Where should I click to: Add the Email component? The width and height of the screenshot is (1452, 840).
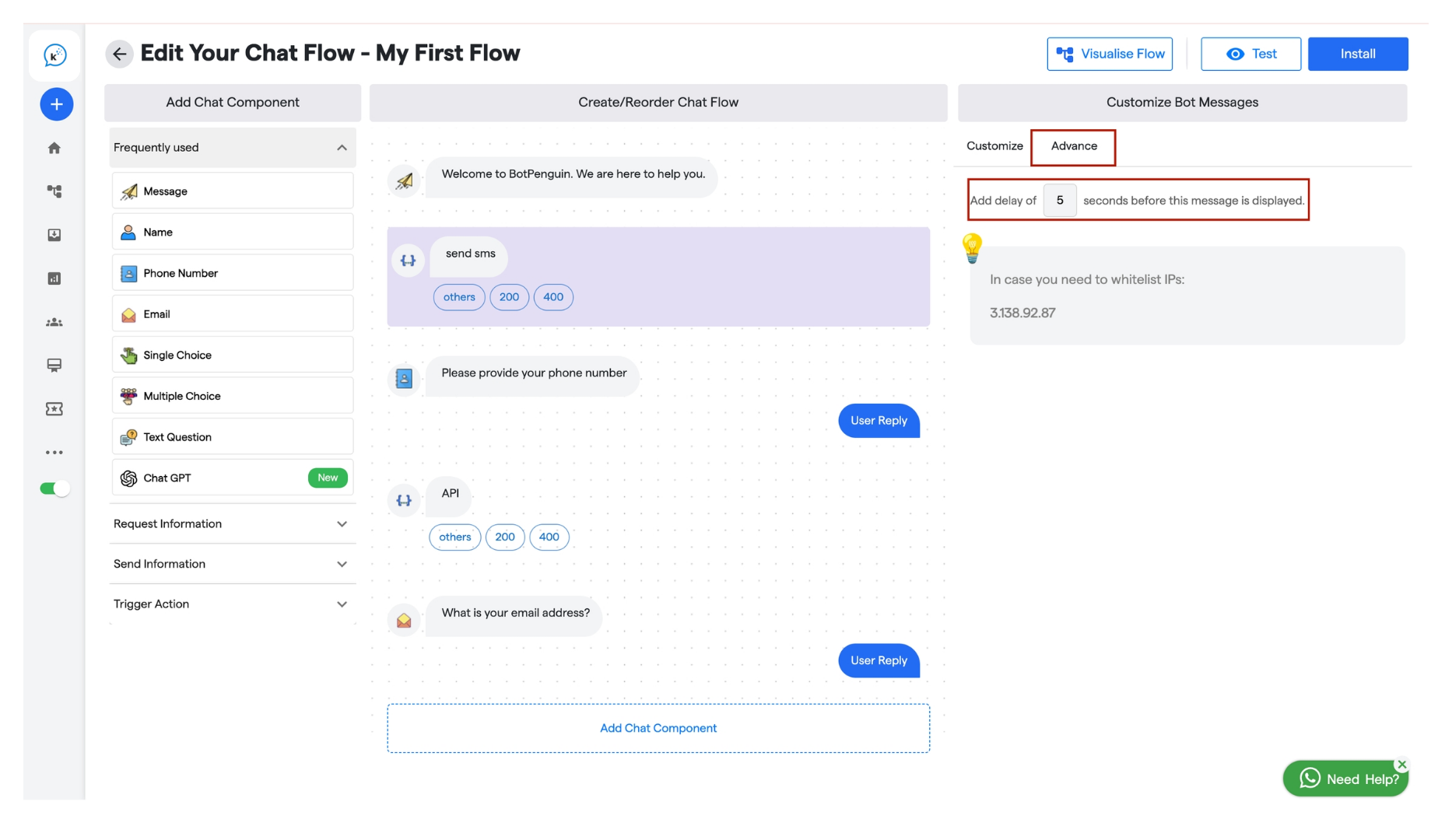point(233,314)
